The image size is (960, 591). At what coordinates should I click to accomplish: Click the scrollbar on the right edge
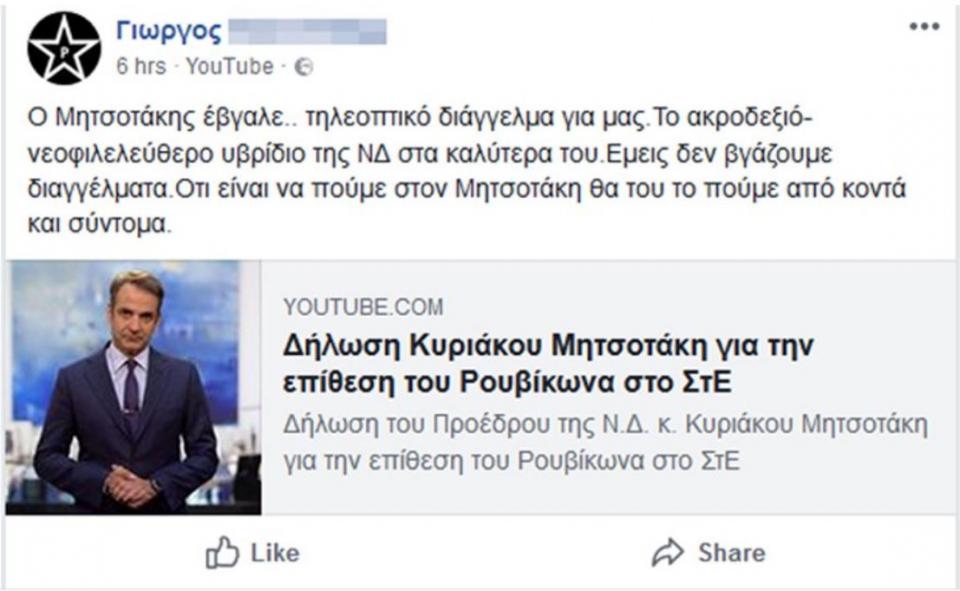point(953,295)
